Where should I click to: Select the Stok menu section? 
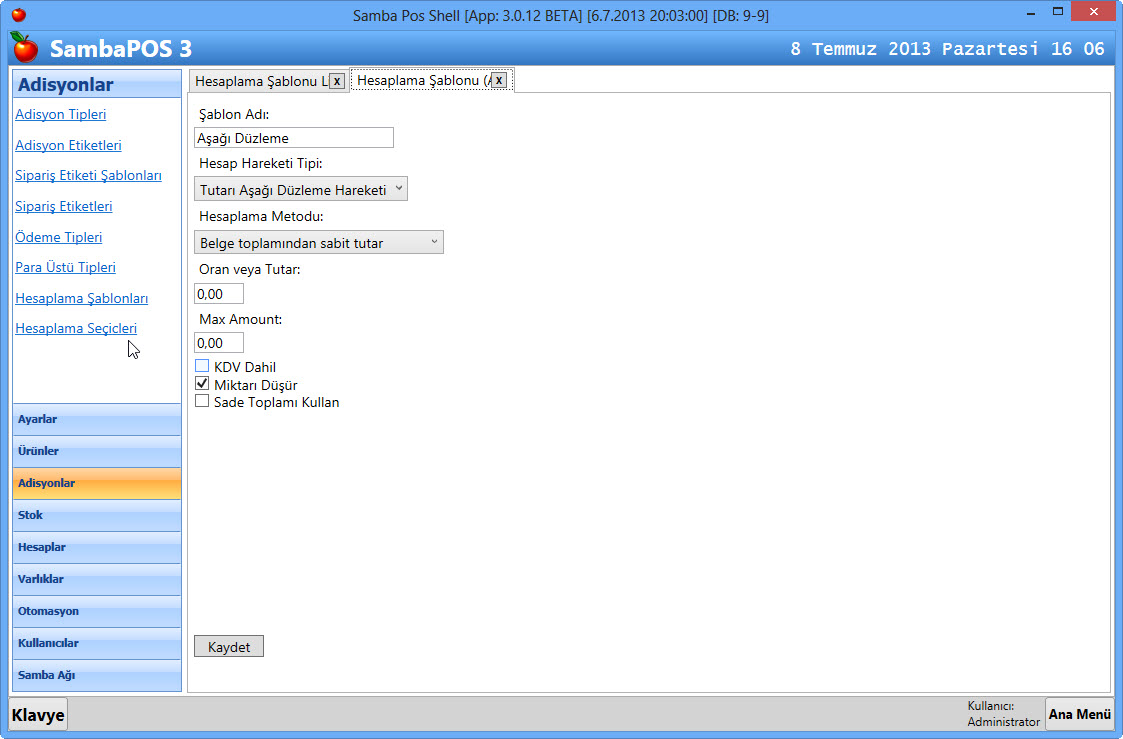point(97,515)
